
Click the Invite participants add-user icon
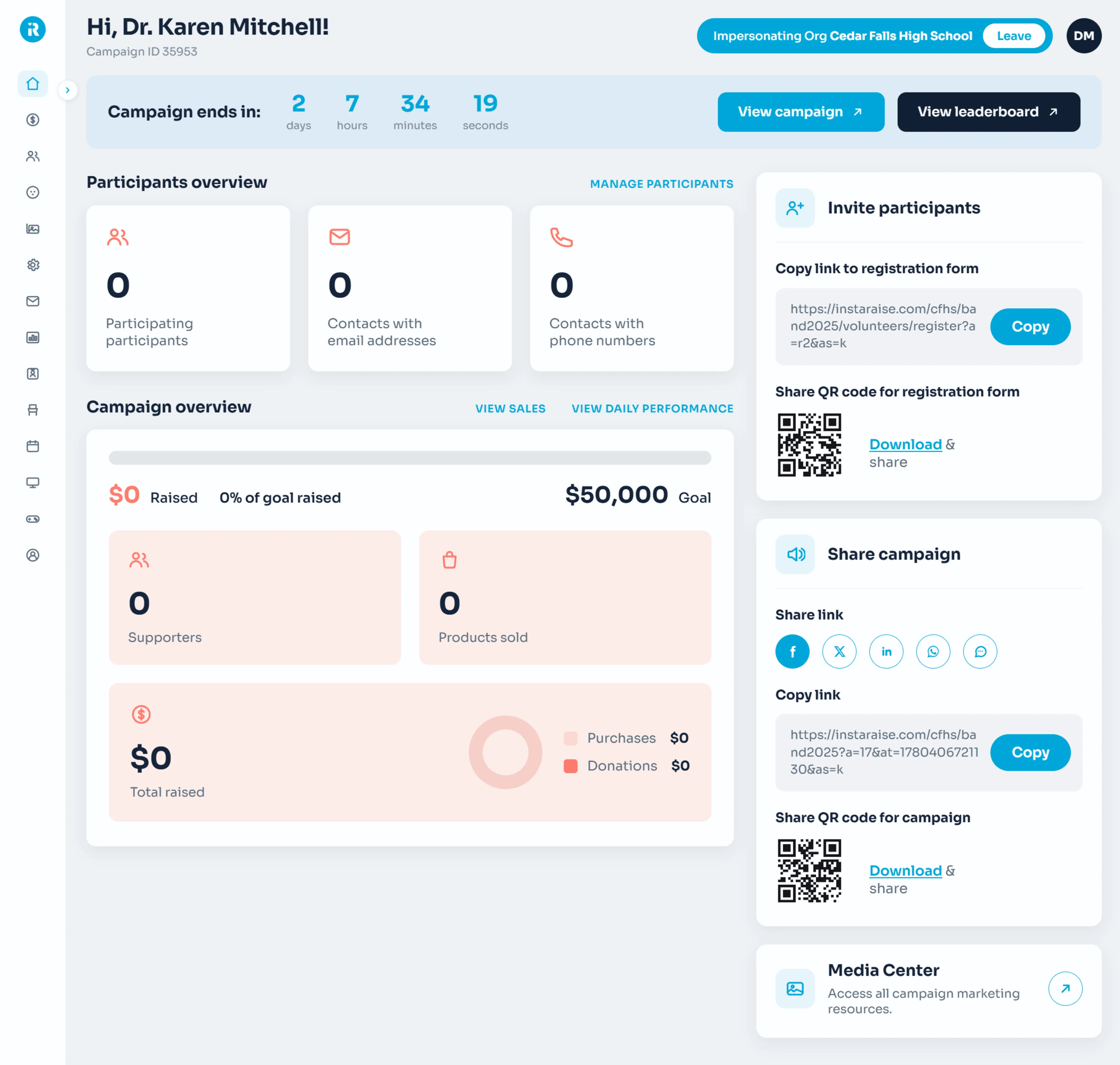(x=795, y=208)
